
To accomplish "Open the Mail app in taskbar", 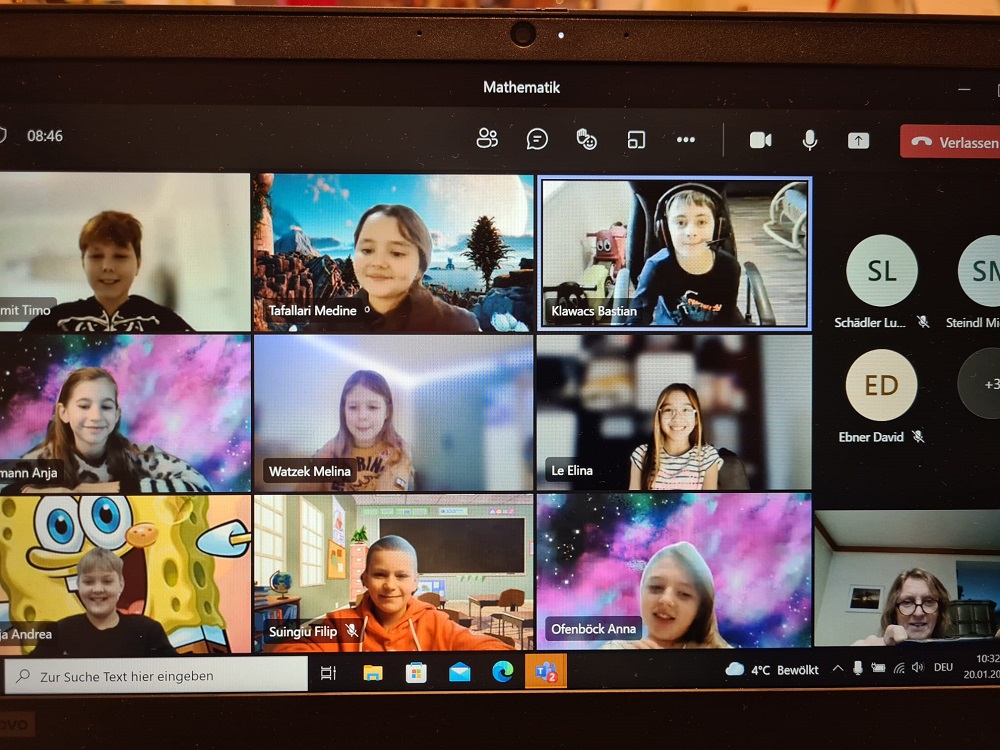I will click(459, 672).
